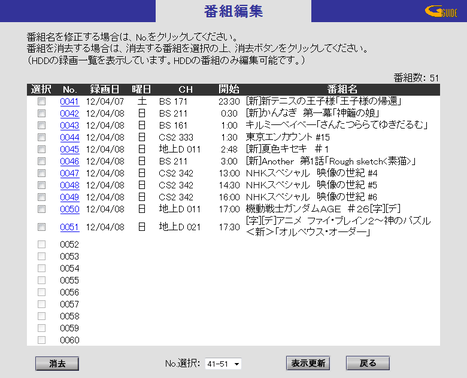Click the title 東京エンカウント #15

[288, 137]
